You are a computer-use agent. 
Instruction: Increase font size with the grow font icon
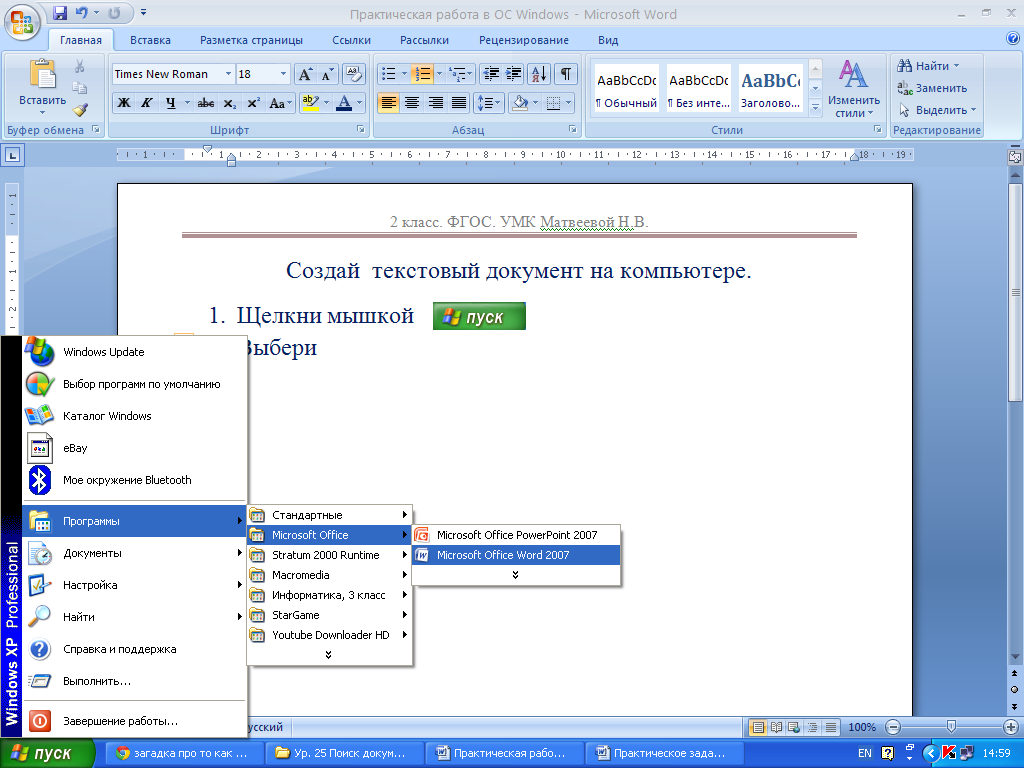coord(305,74)
